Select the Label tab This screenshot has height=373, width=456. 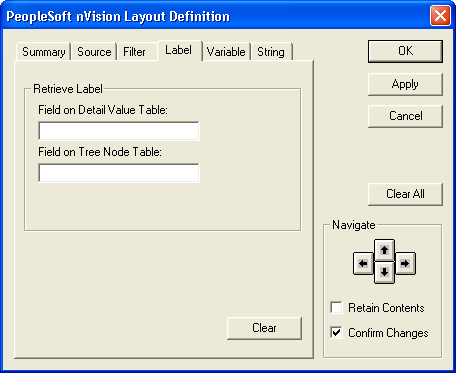tap(179, 50)
